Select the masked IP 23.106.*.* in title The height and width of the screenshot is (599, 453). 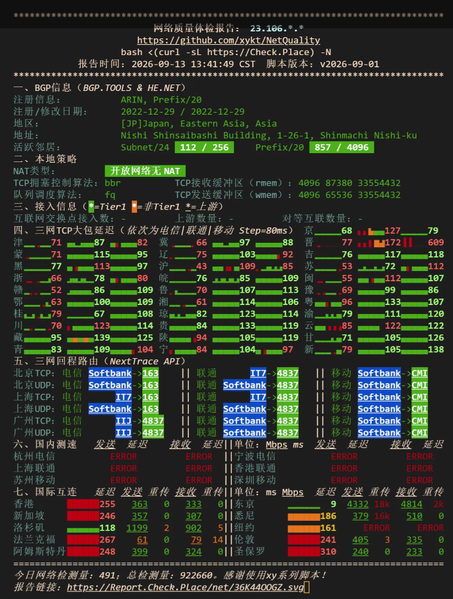pyautogui.click(x=277, y=28)
